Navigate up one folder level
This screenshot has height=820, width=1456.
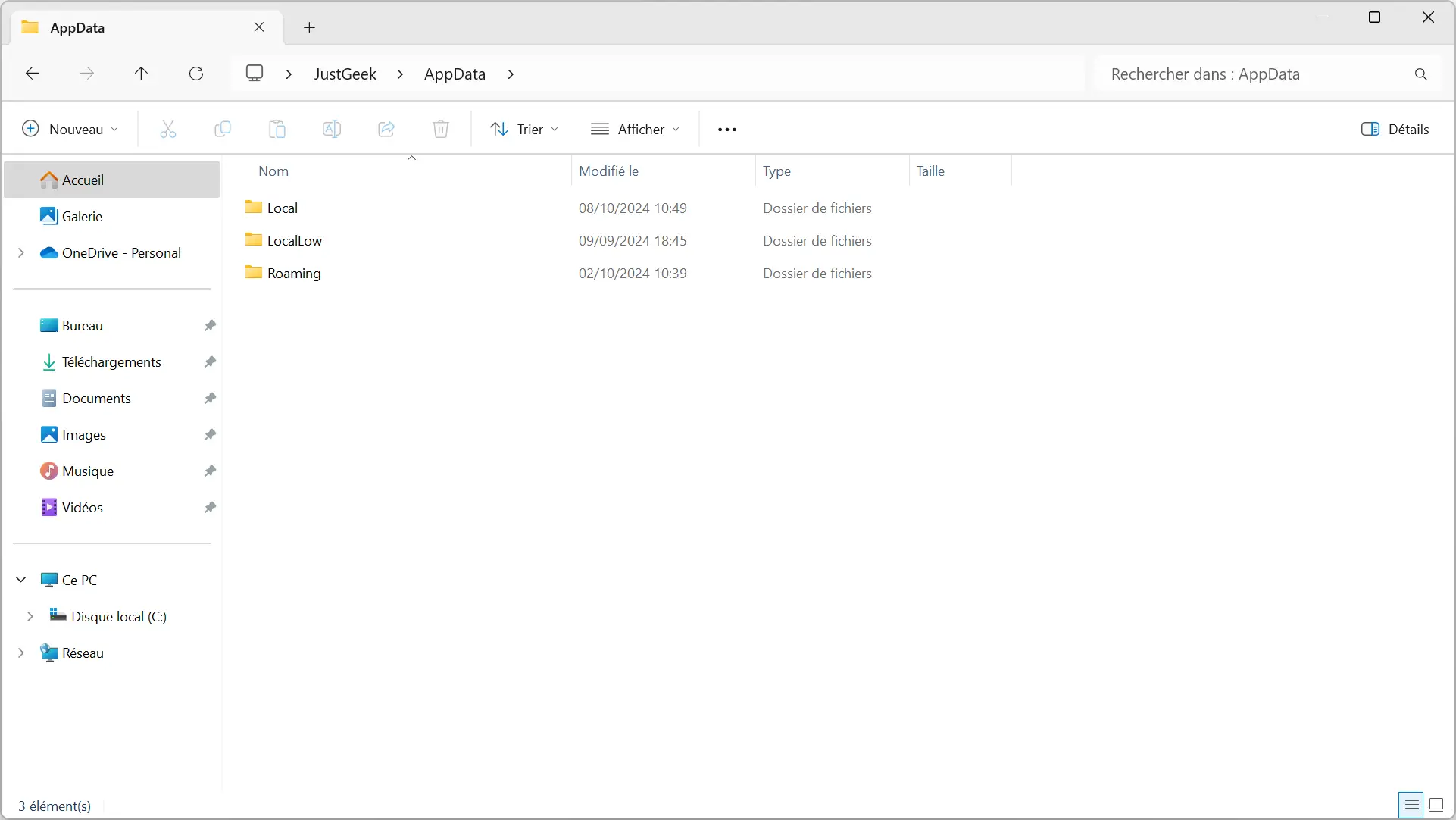[x=141, y=74]
